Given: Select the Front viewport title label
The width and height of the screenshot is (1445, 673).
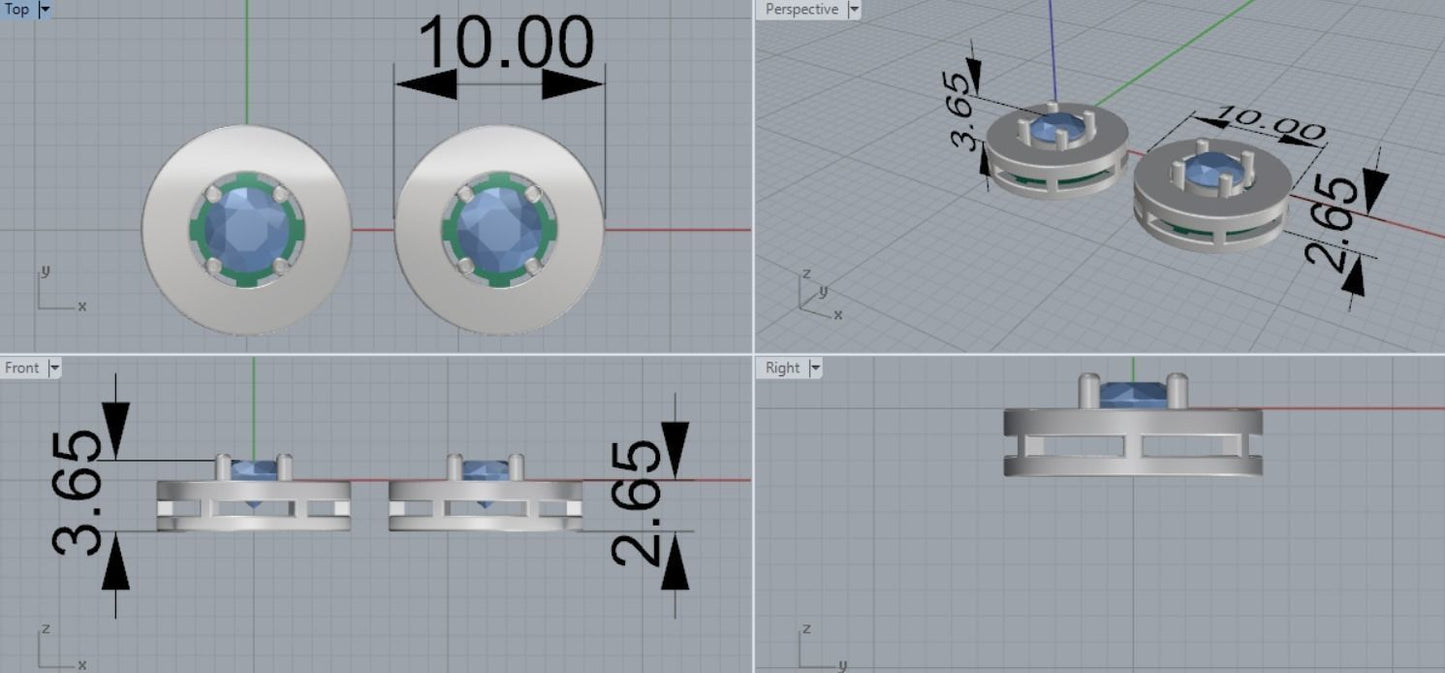Looking at the screenshot, I should pyautogui.click(x=22, y=368).
